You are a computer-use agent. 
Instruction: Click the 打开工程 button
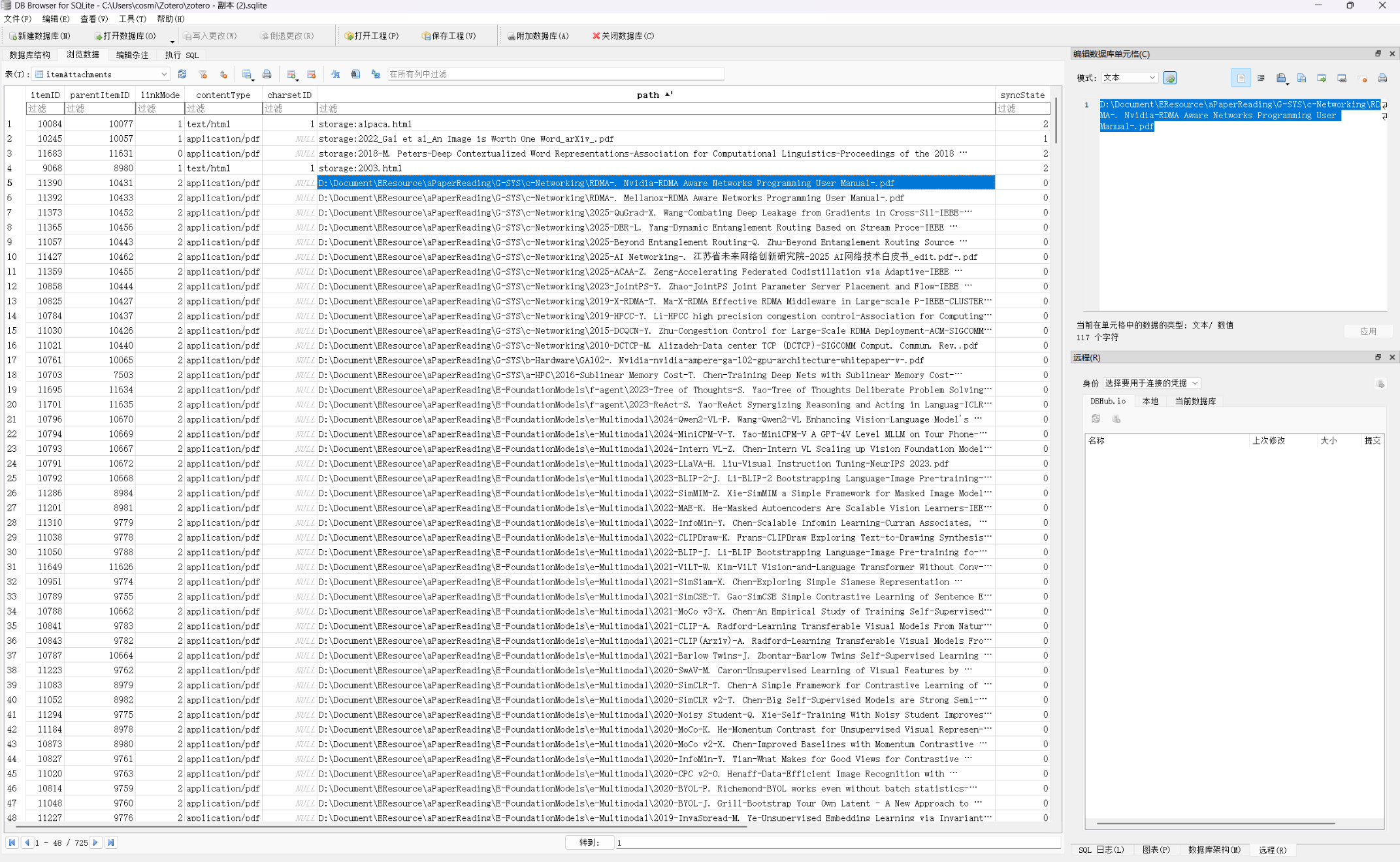click(371, 36)
